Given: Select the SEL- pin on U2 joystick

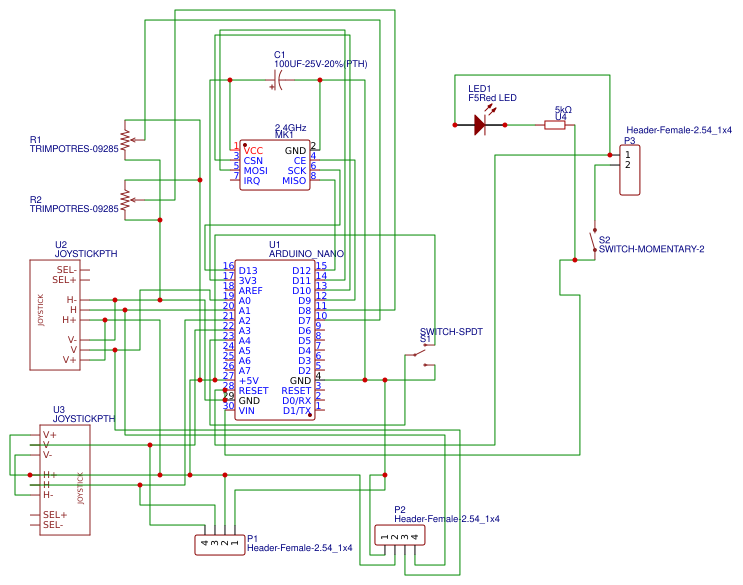Looking at the screenshot, I should pos(66,270).
